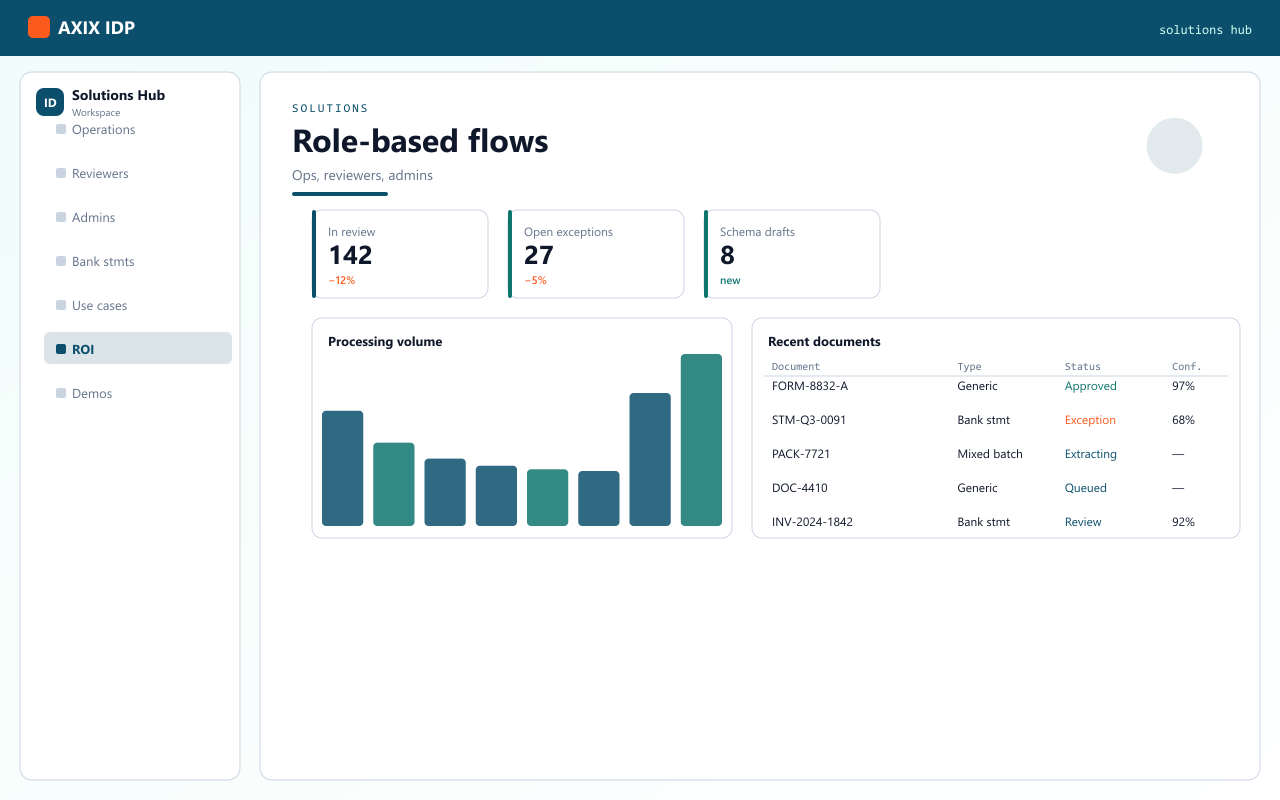Click the first bar in Processing volume

342,468
